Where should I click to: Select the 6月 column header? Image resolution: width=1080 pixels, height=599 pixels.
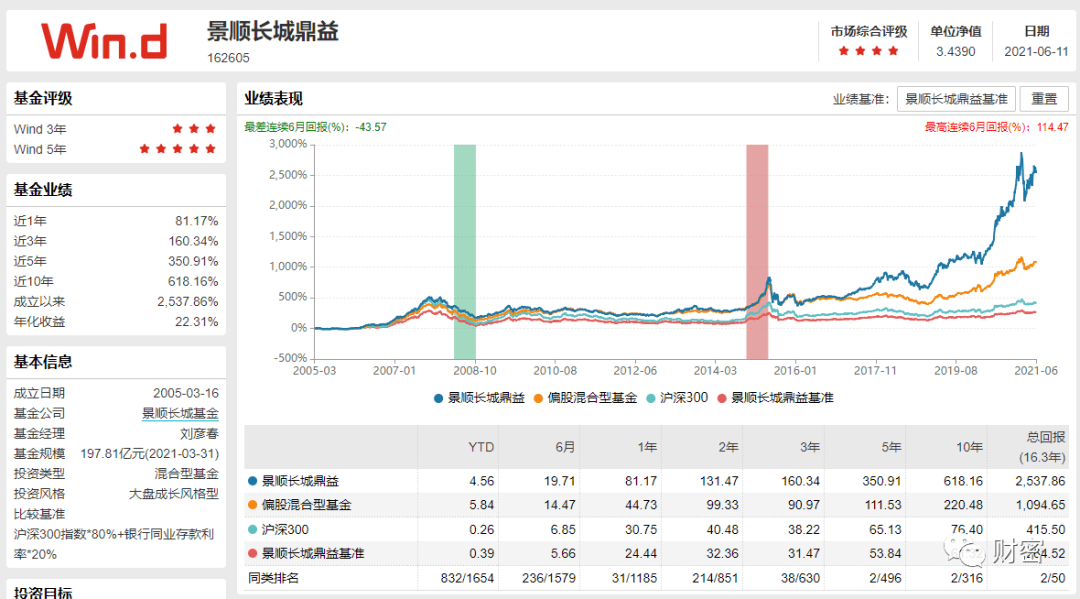point(565,447)
